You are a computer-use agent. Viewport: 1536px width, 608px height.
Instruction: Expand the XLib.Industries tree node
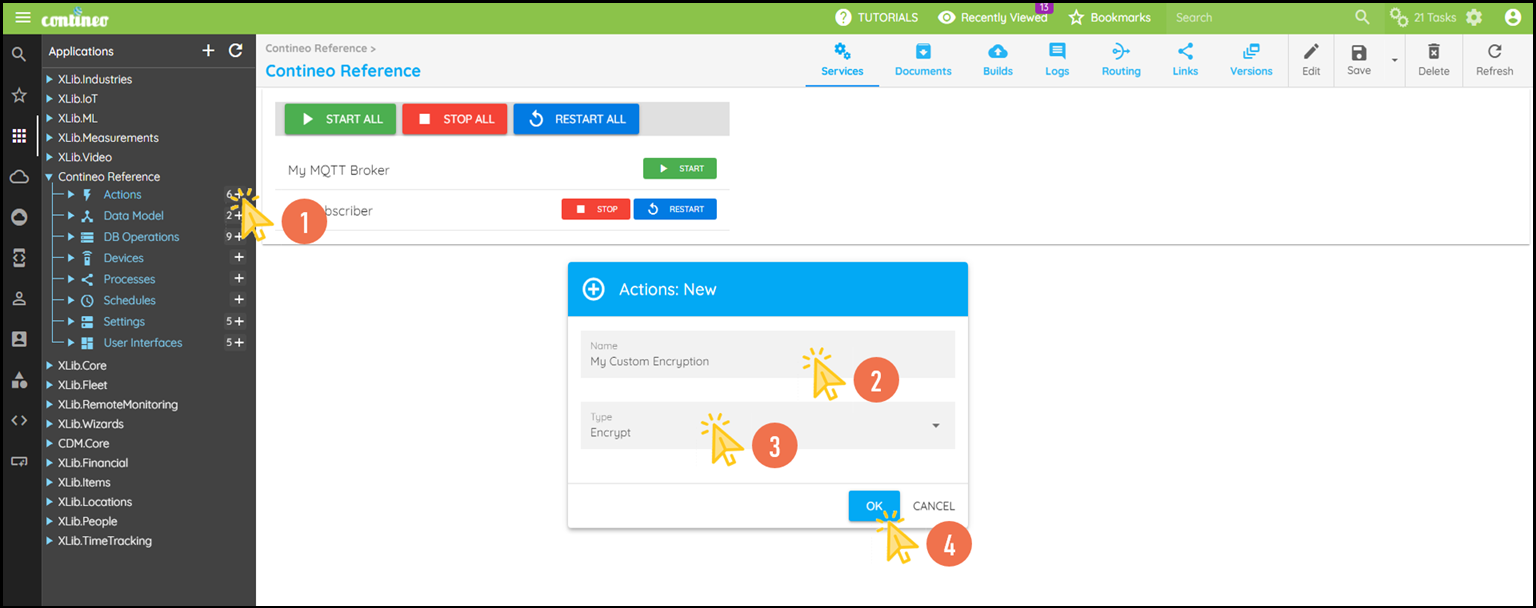(50, 79)
